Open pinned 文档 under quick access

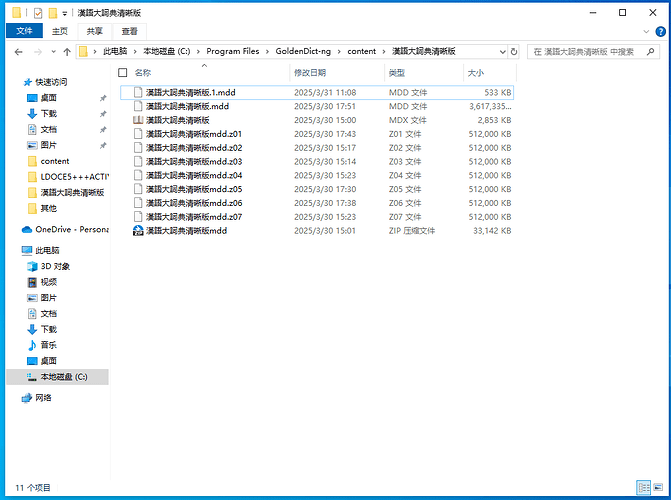pyautogui.click(x=48, y=129)
